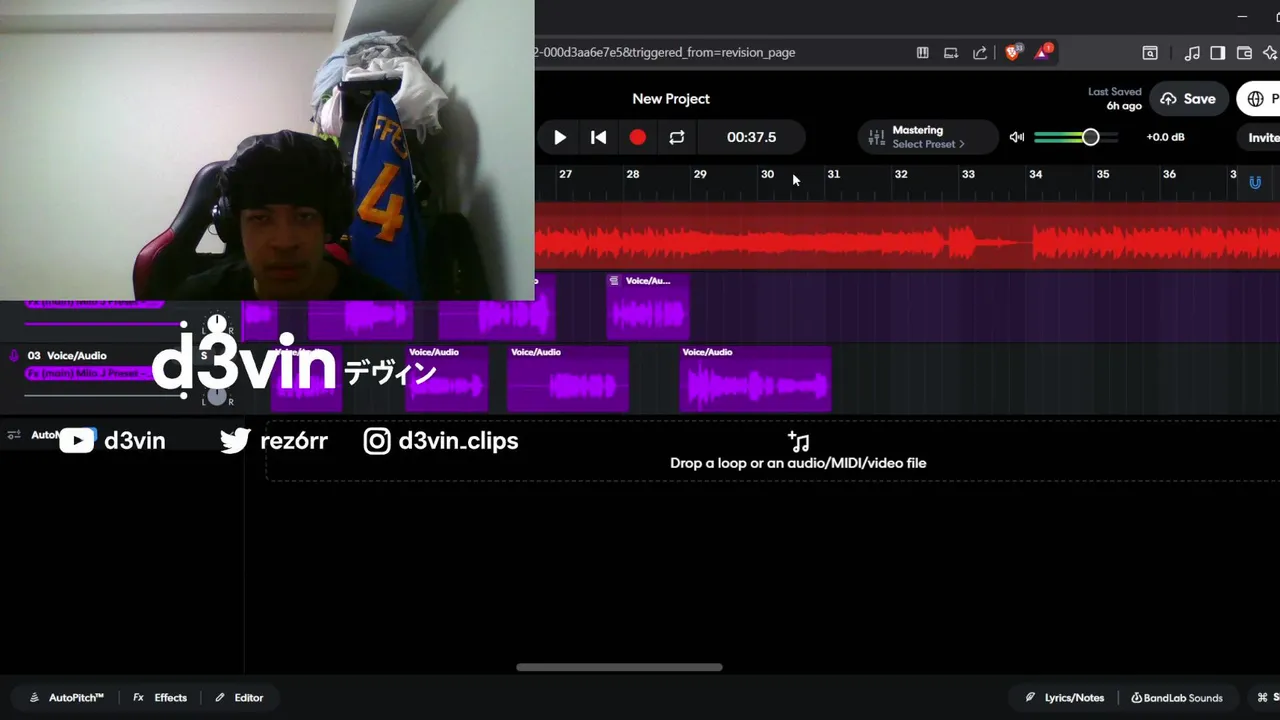Image resolution: width=1280 pixels, height=720 pixels.
Task: Open the AutoPitch tab
Action: tap(66, 698)
